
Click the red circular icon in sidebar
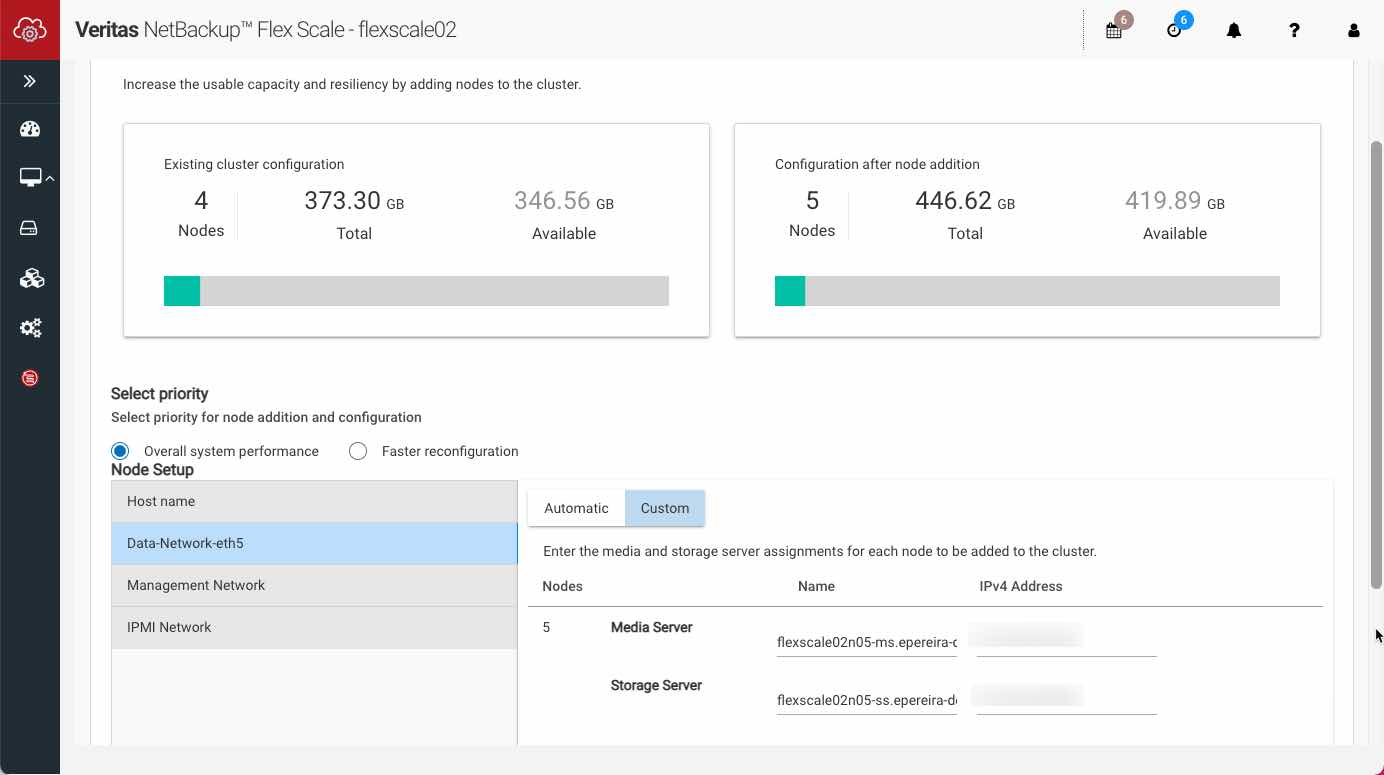click(30, 378)
